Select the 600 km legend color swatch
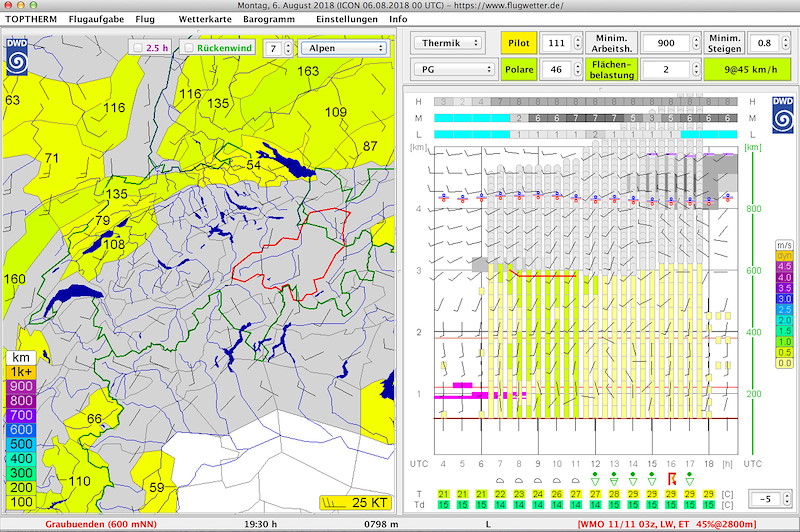Screen dimensions: 800x532 [21, 429]
